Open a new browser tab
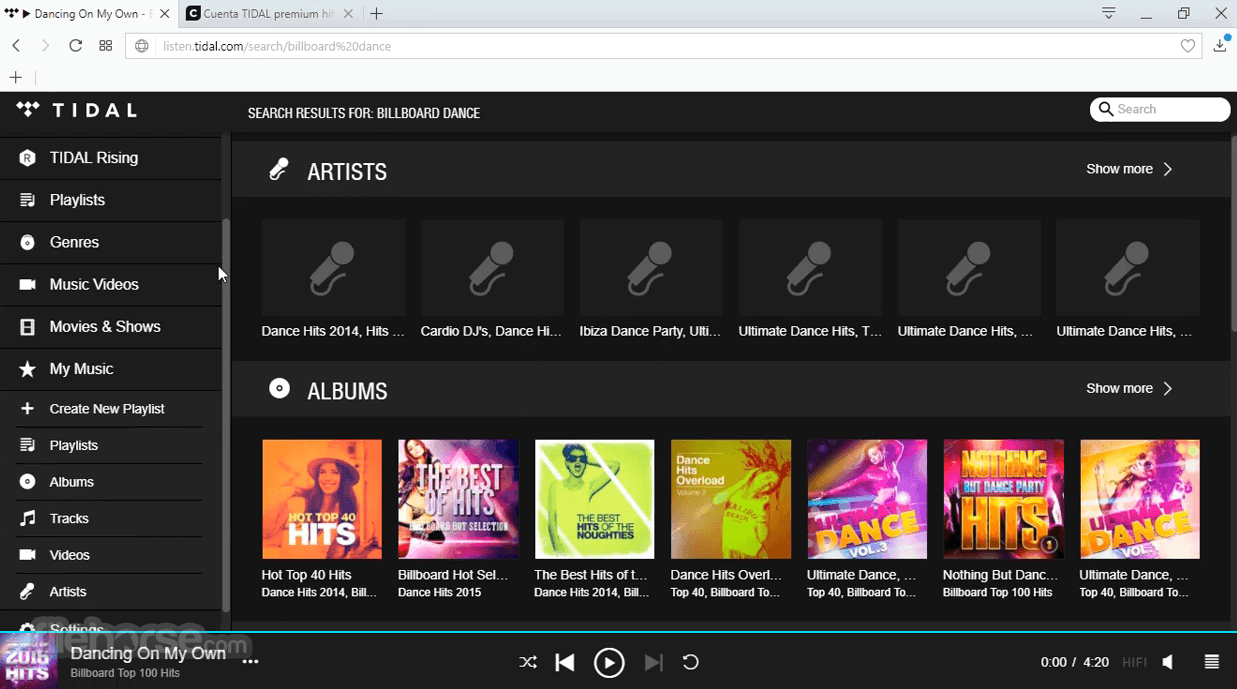This screenshot has width=1237, height=689. tap(376, 14)
